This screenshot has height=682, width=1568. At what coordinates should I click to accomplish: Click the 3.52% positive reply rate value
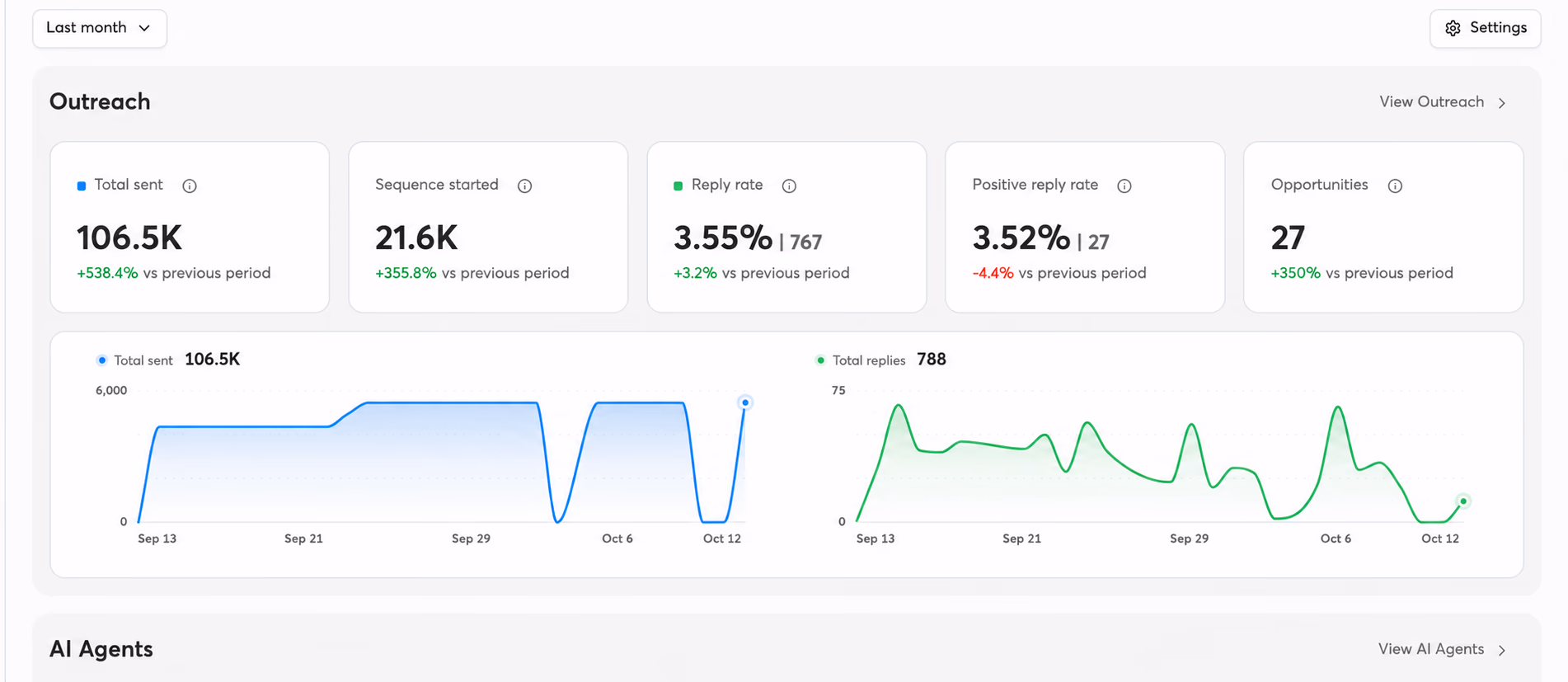pyautogui.click(x=1021, y=238)
